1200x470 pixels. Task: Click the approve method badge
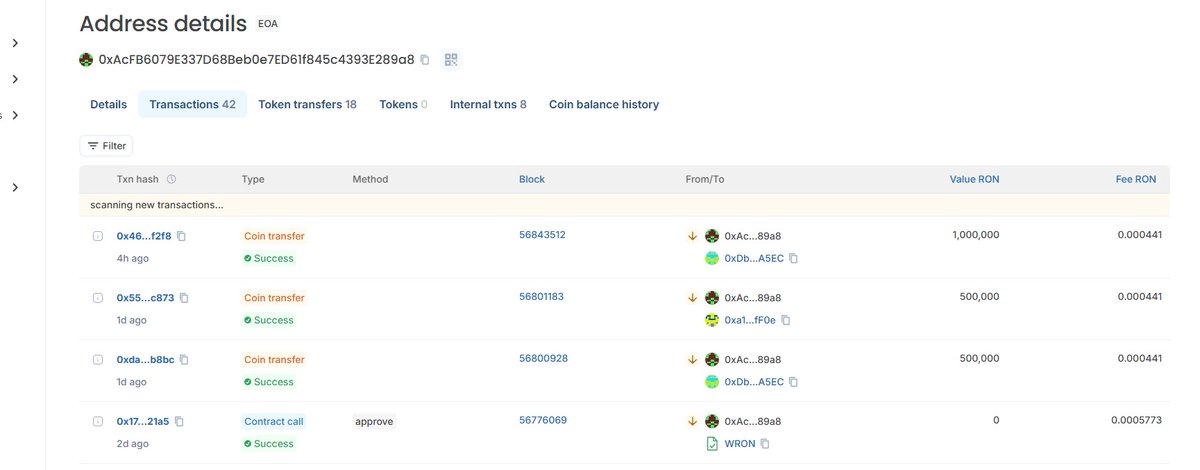pyautogui.click(x=374, y=422)
